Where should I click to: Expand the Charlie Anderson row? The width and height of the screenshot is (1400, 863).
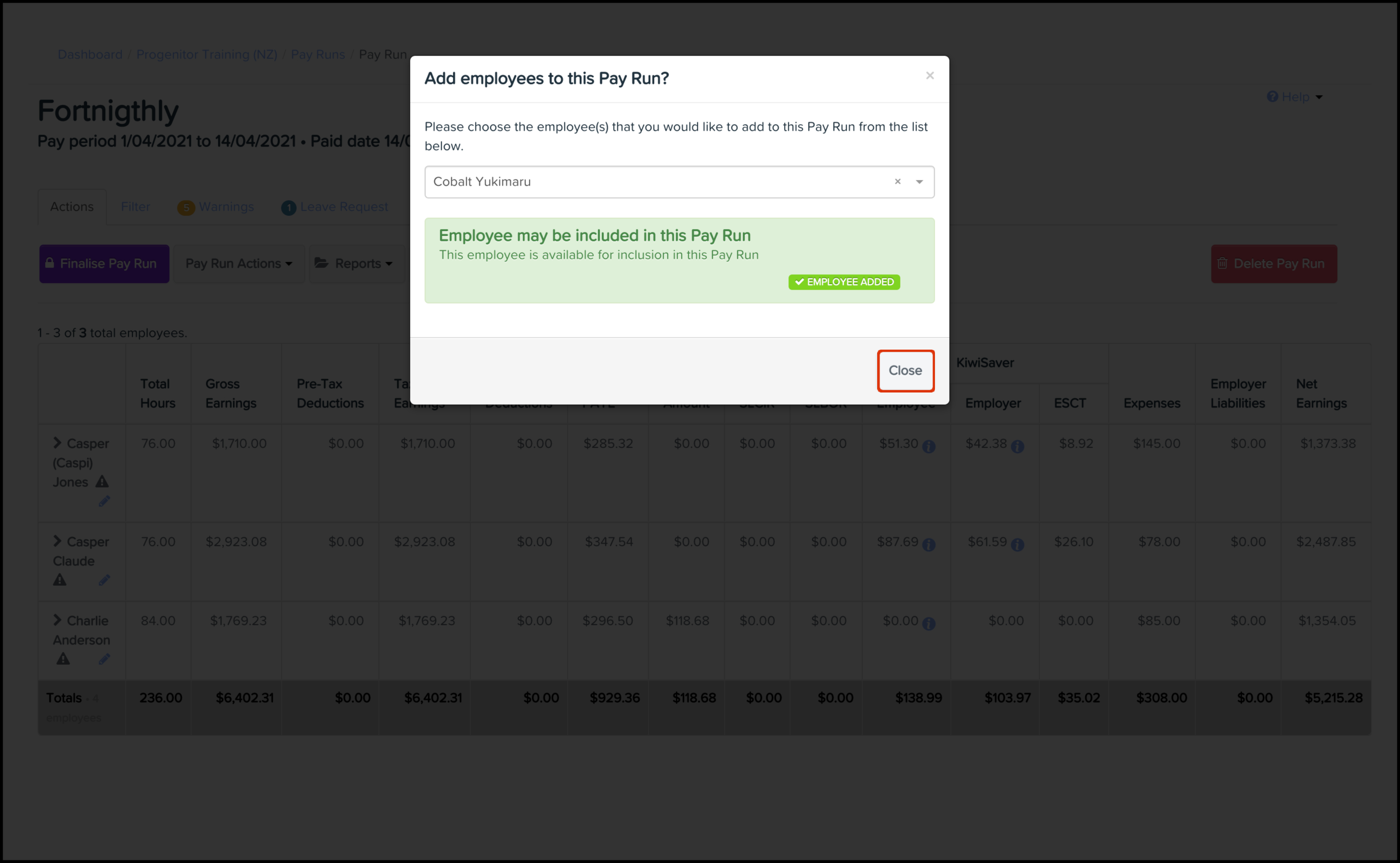click(57, 619)
